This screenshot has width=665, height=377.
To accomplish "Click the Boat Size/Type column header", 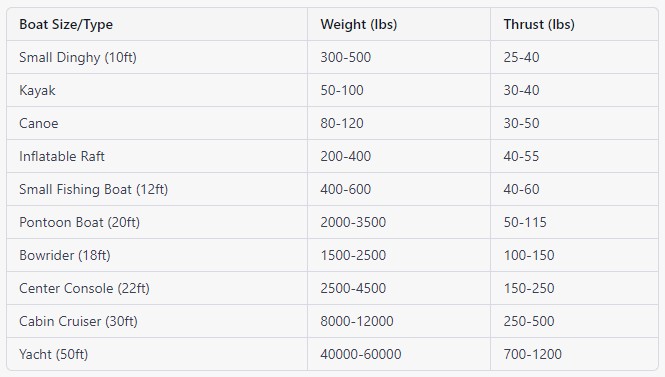I will click(66, 25).
